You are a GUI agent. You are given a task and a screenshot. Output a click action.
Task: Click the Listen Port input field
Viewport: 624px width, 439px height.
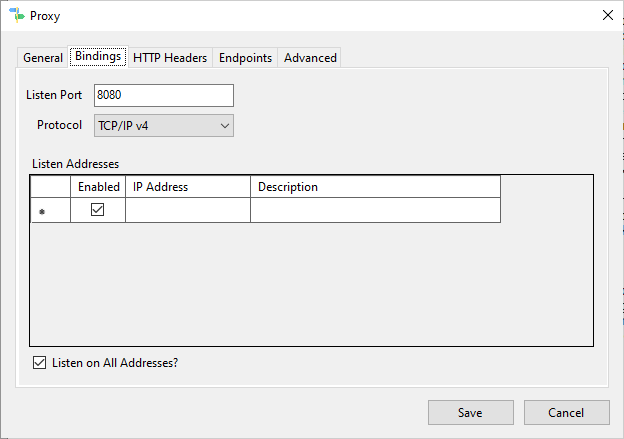pyautogui.click(x=164, y=95)
